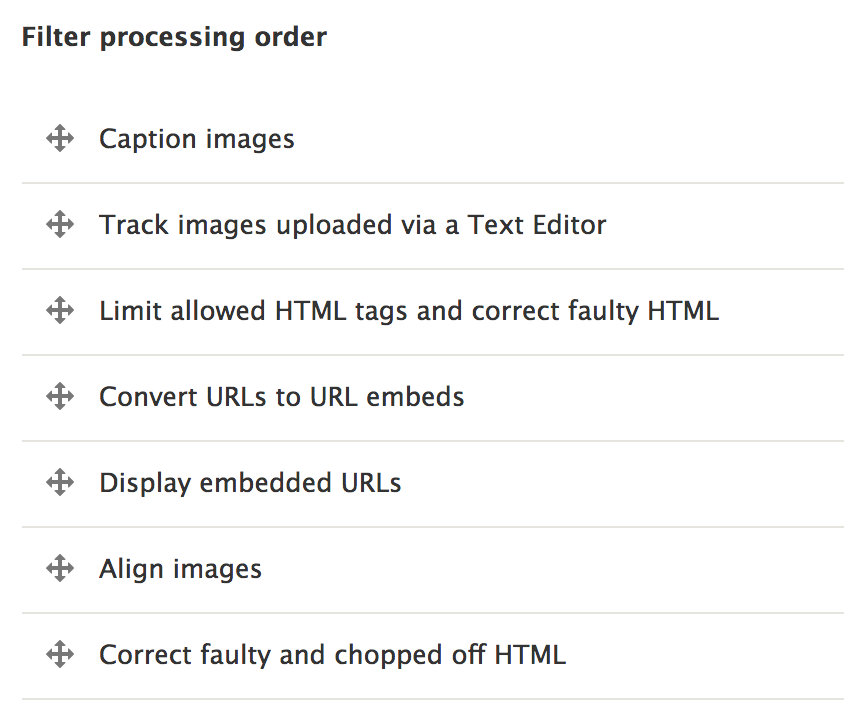Click the move icon for Convert URLs to URL embeds
Image resolution: width=844 pixels, height=704 pixels.
click(60, 397)
